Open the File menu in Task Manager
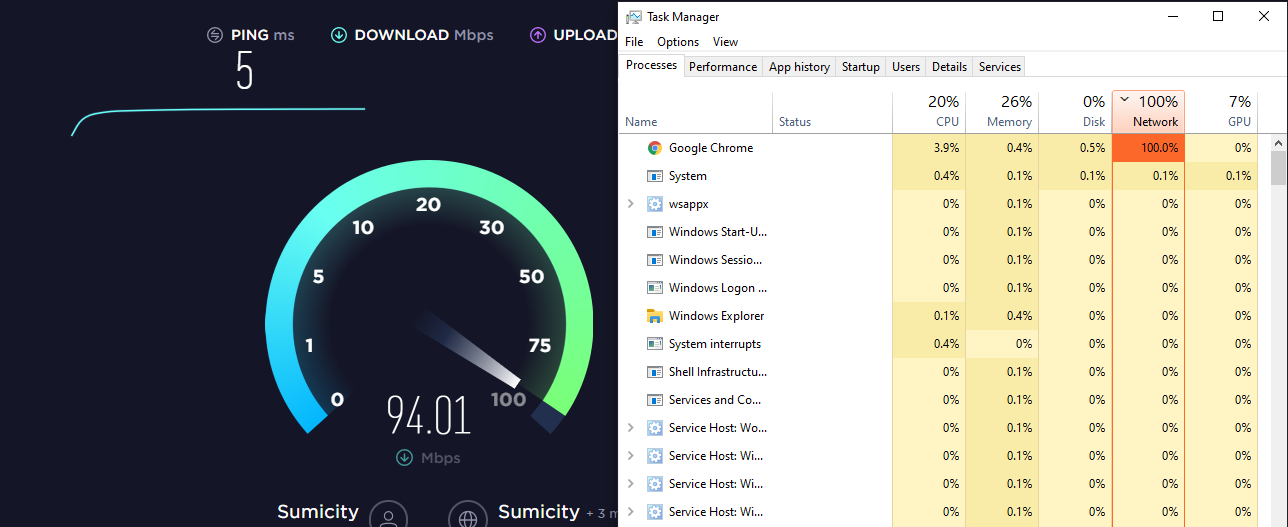 634,42
